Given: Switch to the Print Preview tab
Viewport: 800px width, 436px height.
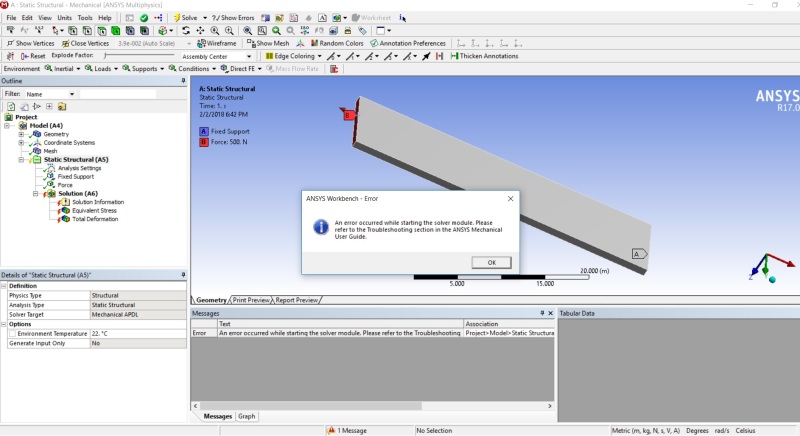Looking at the screenshot, I should pos(251,300).
